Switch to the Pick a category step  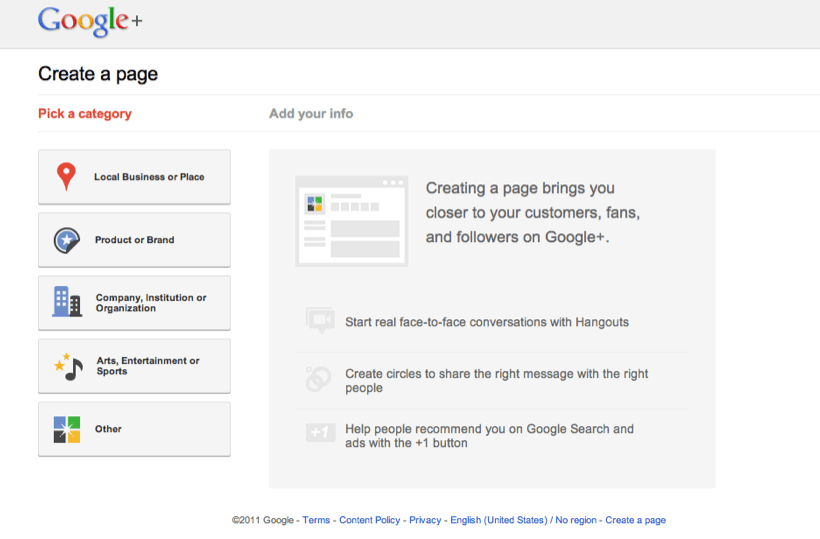pyautogui.click(x=85, y=114)
